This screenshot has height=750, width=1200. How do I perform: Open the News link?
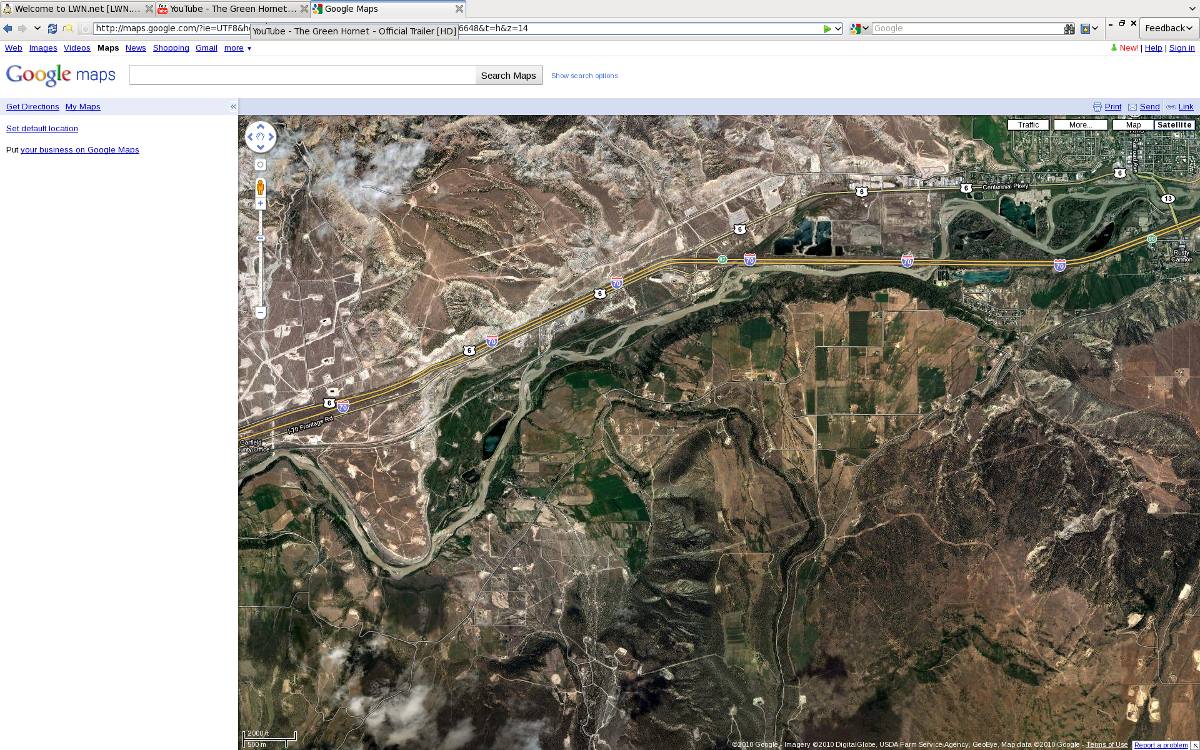[x=135, y=48]
